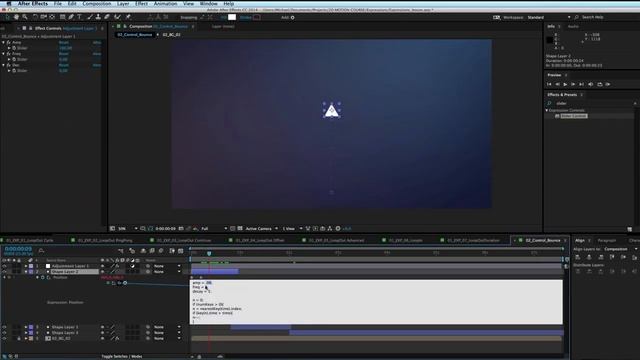Toggle the expression enable switch for Position

pos(108,283)
